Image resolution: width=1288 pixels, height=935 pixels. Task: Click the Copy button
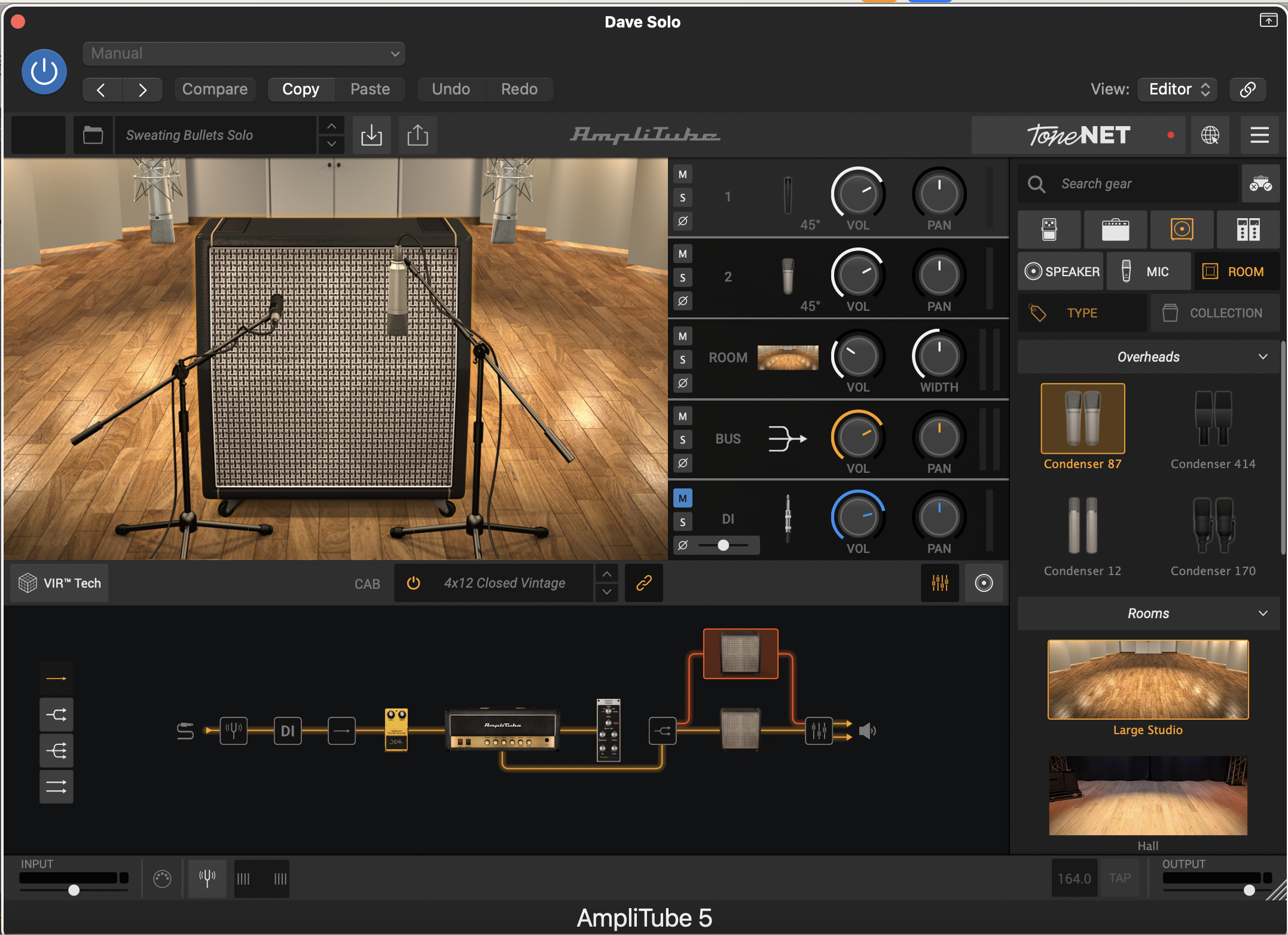[301, 89]
